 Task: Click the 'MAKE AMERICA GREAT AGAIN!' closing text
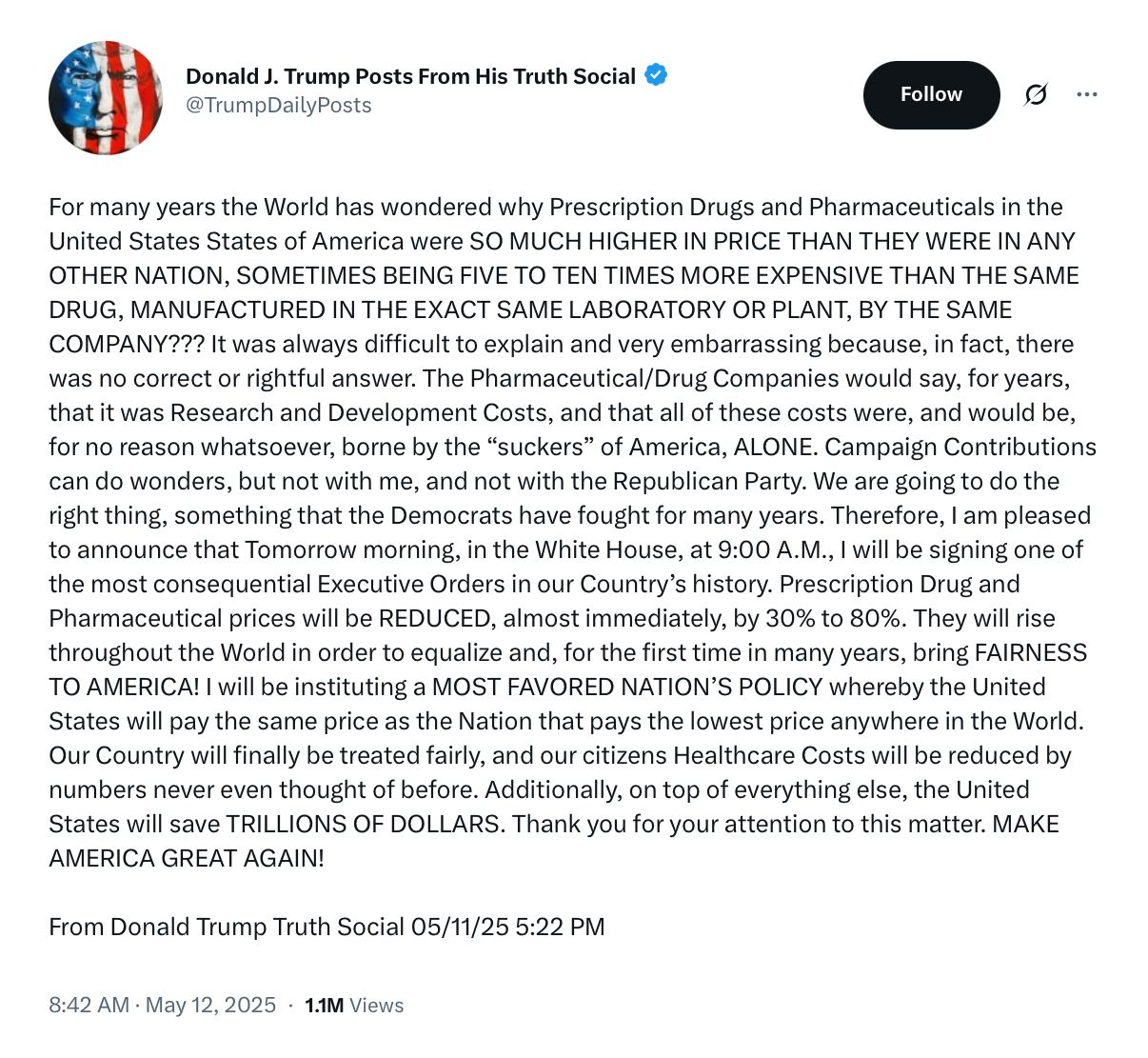pos(554,841)
